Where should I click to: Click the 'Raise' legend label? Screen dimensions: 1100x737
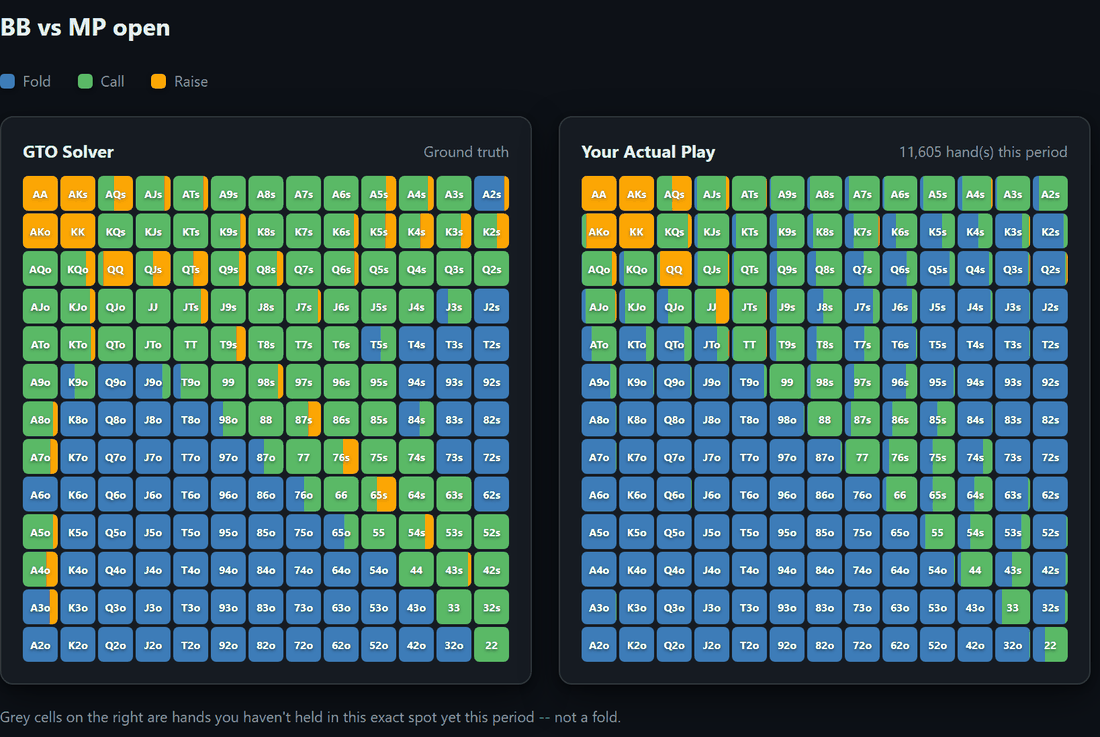(x=191, y=81)
